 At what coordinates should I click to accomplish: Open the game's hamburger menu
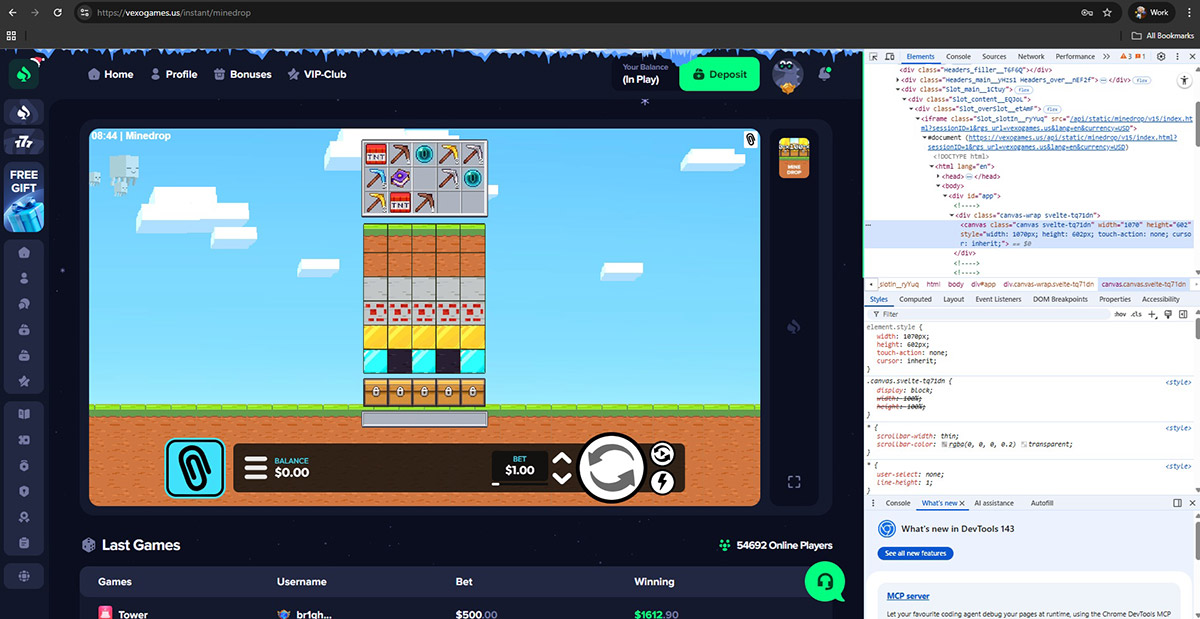[x=256, y=468]
